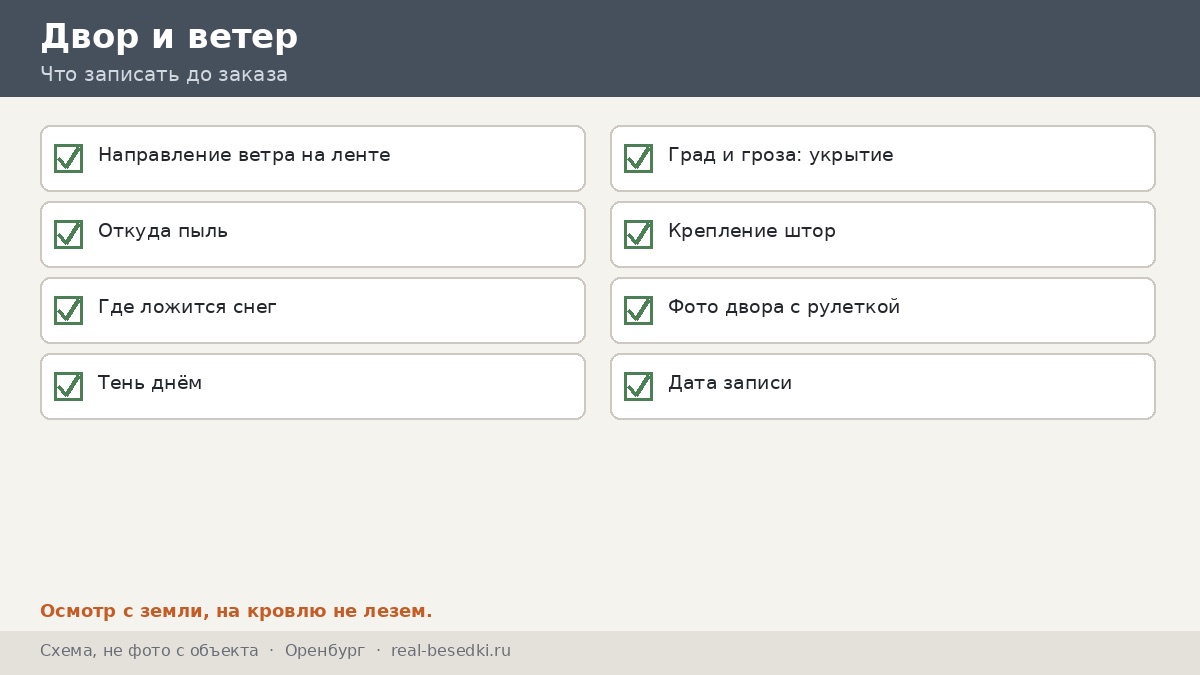1200x675 pixels.
Task: Click the 'Двор и ветер' heading
Action: [169, 37]
